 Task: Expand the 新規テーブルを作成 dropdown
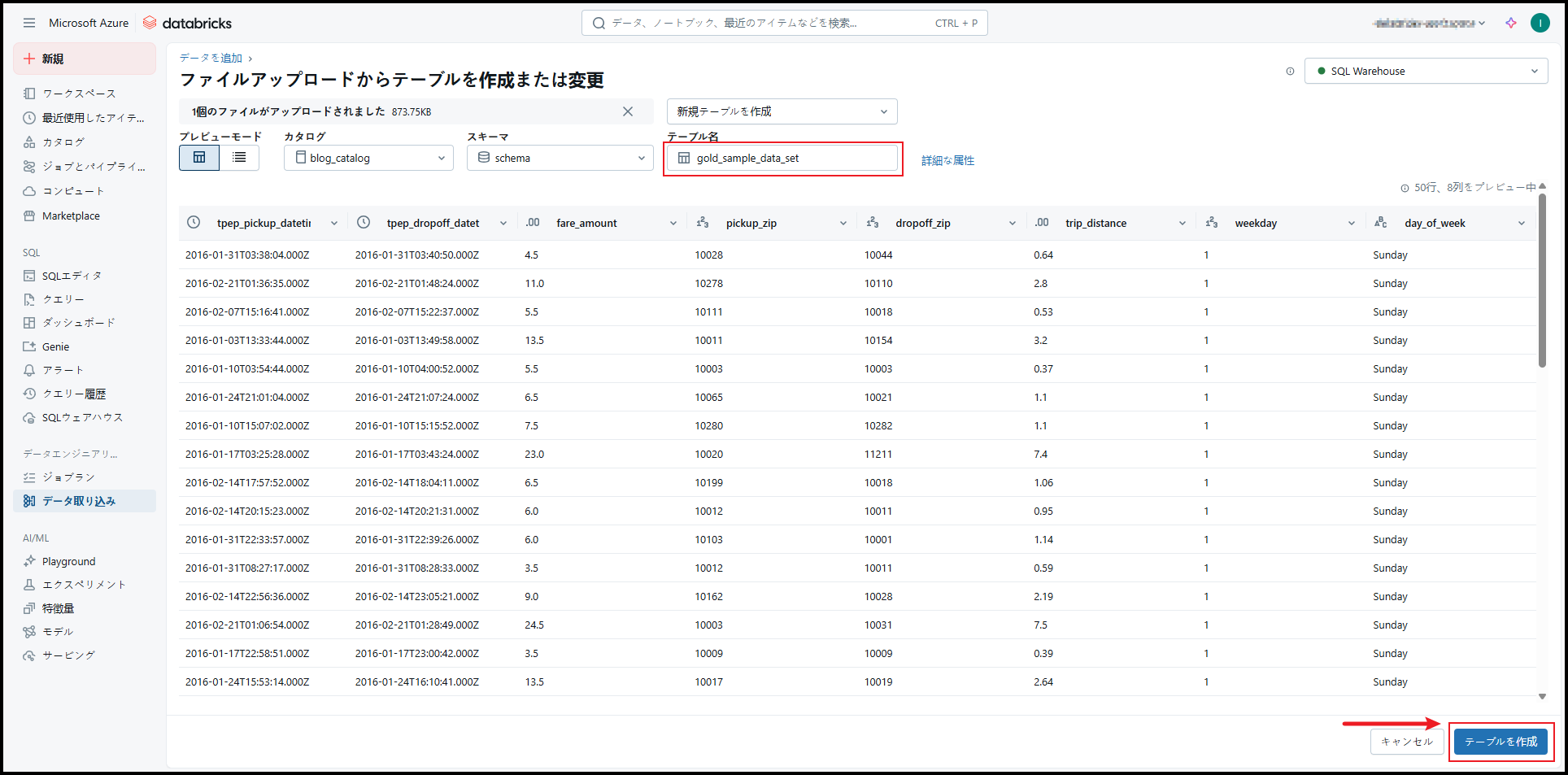pyautogui.click(x=782, y=111)
